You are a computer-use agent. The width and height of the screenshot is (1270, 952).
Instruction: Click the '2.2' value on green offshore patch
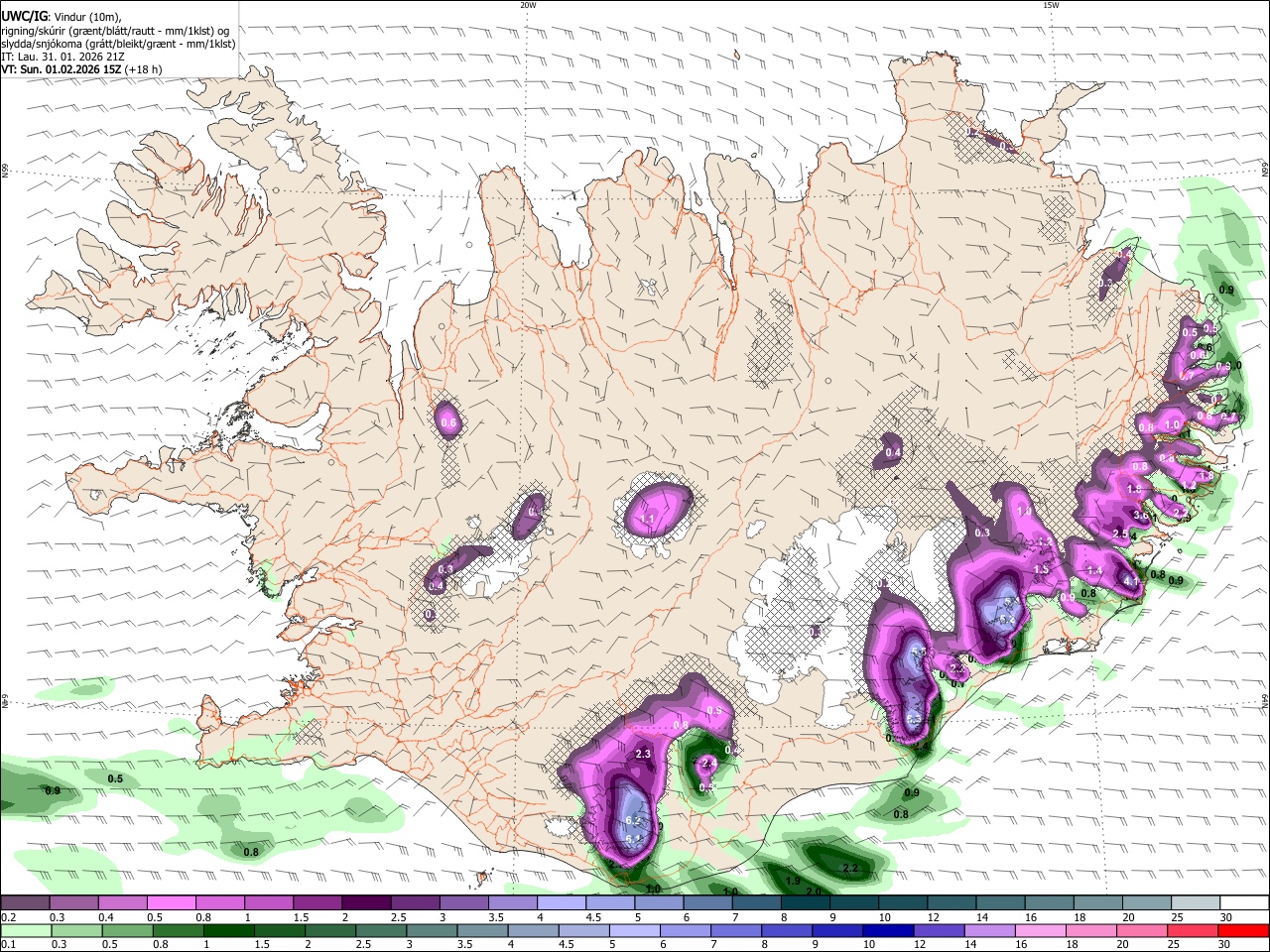[849, 868]
